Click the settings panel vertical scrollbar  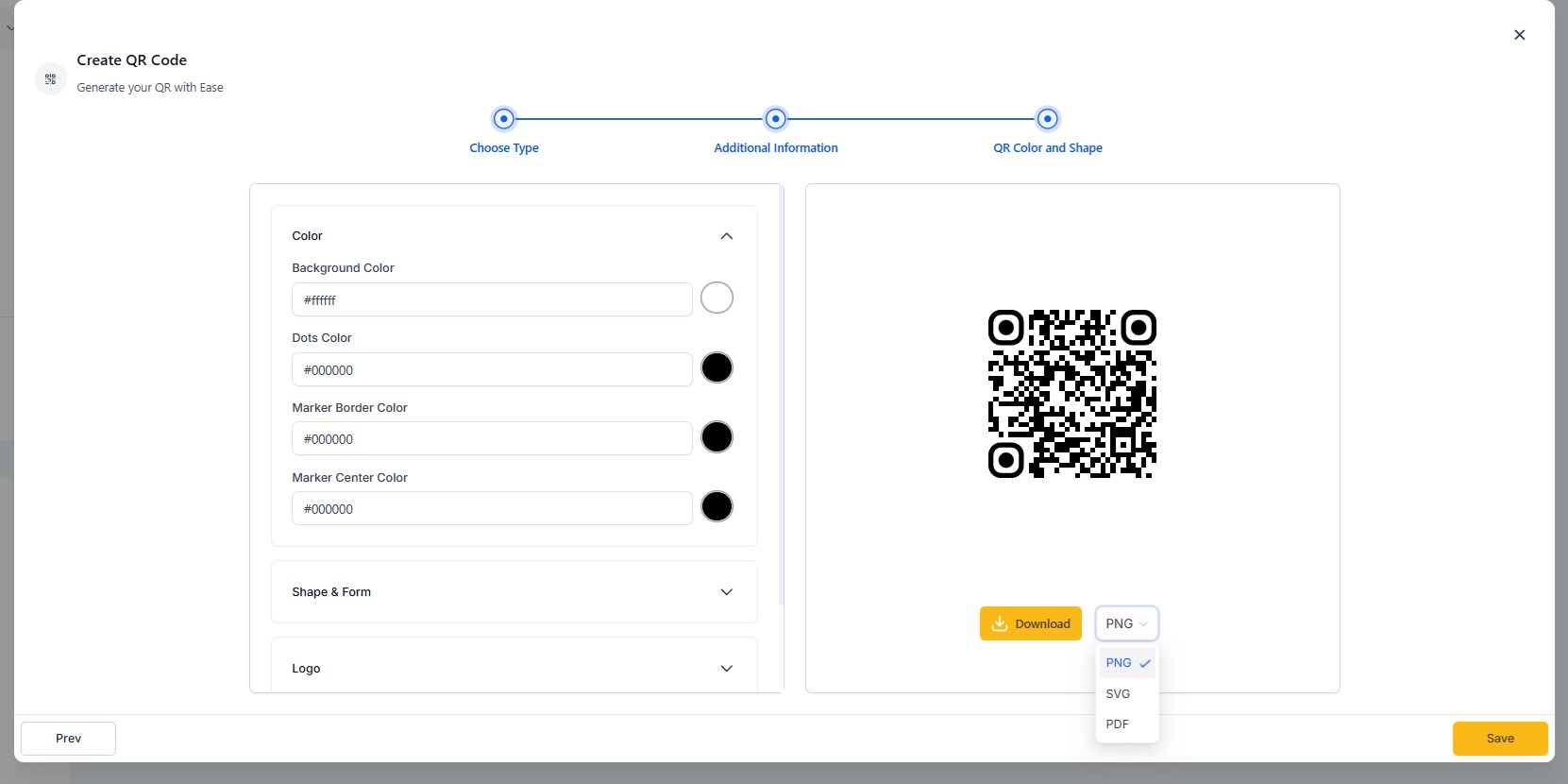click(782, 395)
